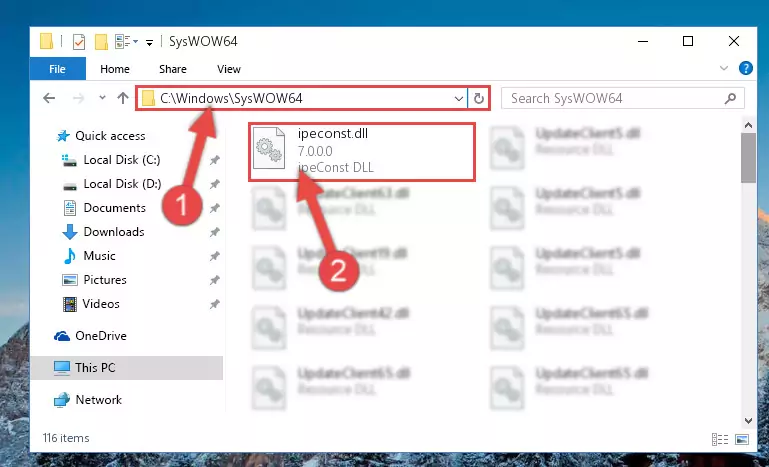Image resolution: width=769 pixels, height=467 pixels.
Task: Go forward with the right arrow
Action: pyautogui.click(x=78, y=98)
